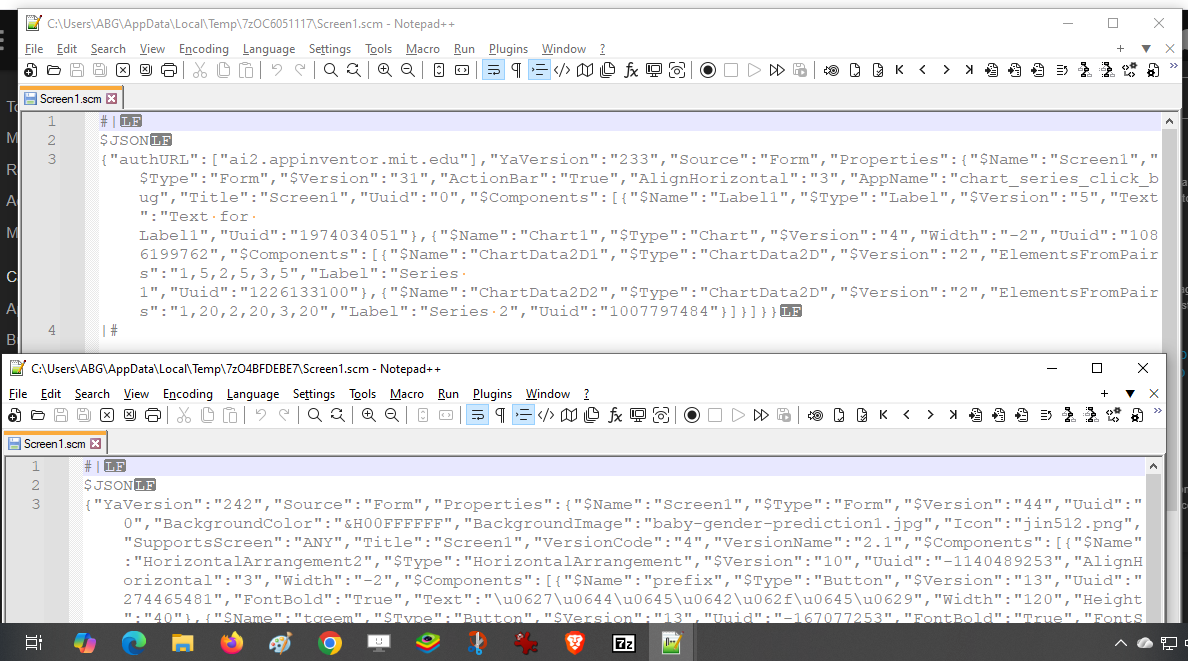This screenshot has height=661, width=1188.
Task: Click Sync vertical scrolling icon in upper window
Action: click(x=439, y=70)
